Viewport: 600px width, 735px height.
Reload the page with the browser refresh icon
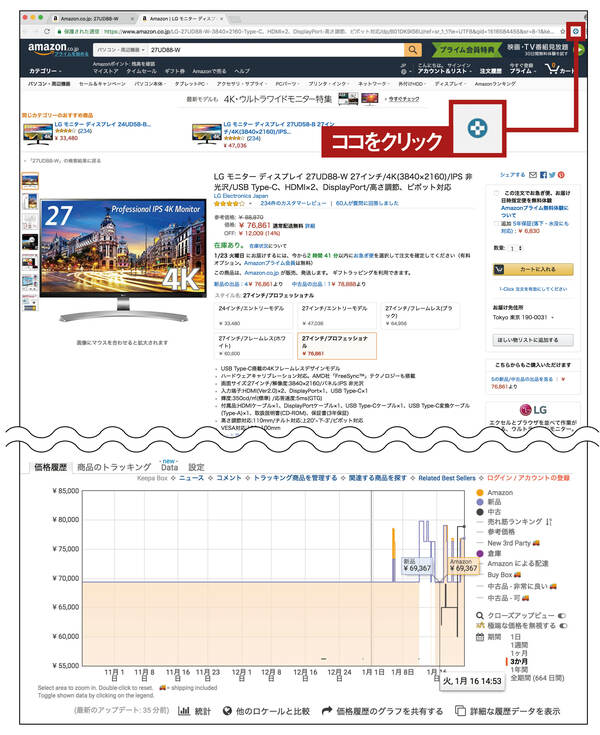tap(47, 31)
